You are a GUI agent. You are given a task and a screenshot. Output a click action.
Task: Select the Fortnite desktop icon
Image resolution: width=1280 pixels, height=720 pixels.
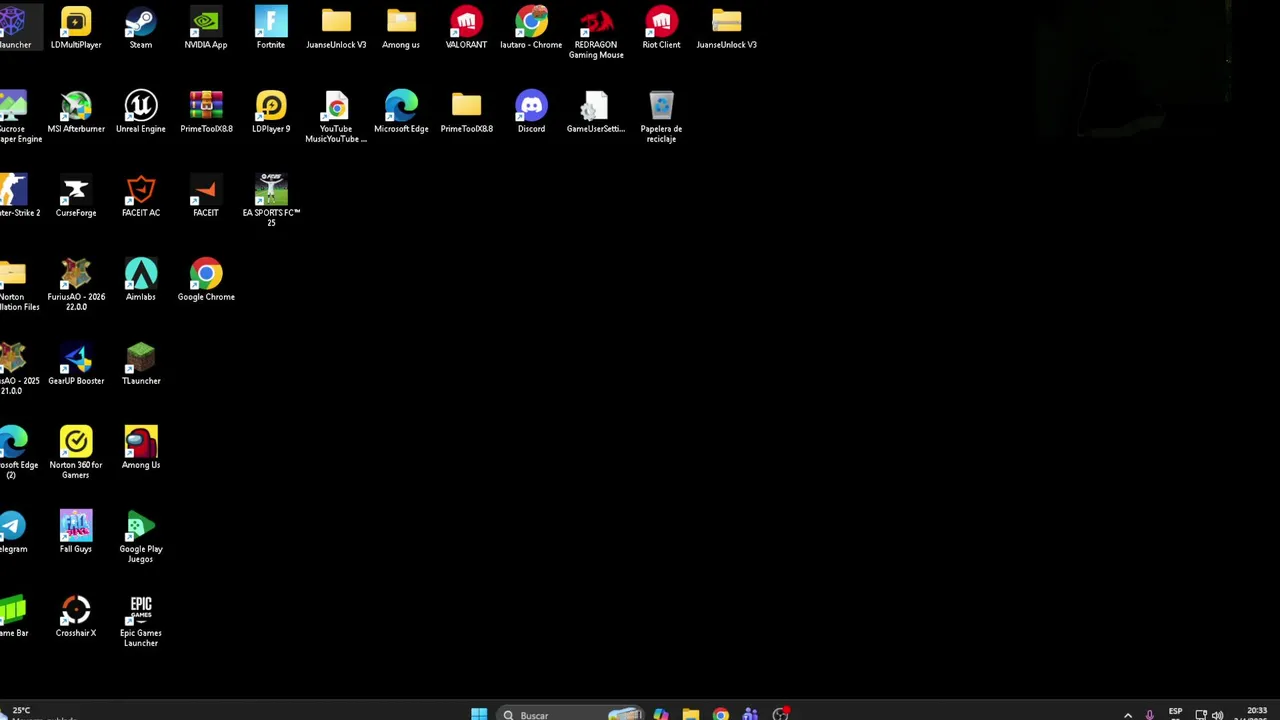(271, 28)
